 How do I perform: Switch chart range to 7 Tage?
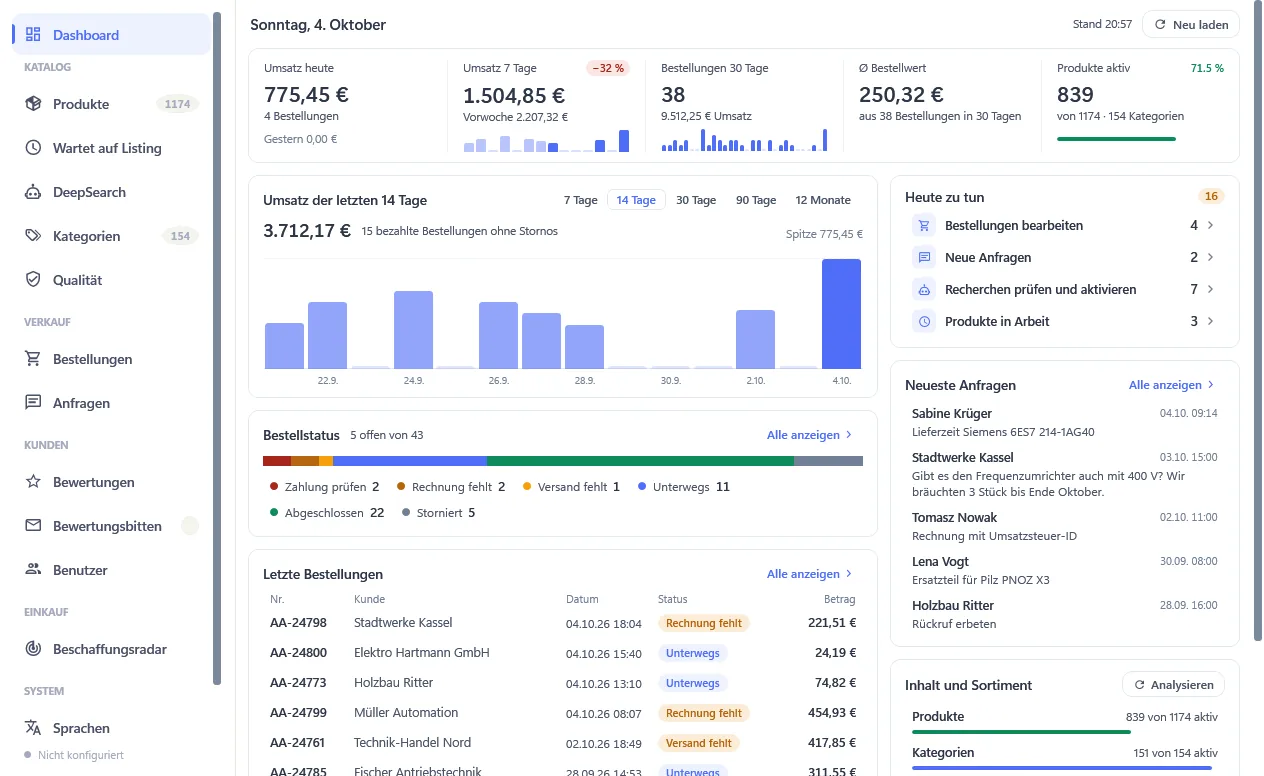pos(580,200)
